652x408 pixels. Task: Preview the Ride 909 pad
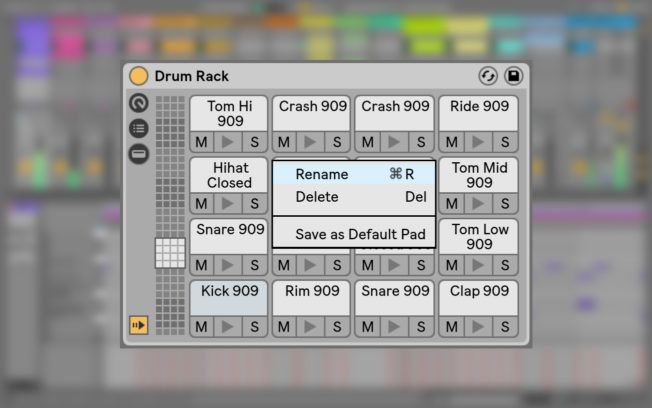coord(478,142)
